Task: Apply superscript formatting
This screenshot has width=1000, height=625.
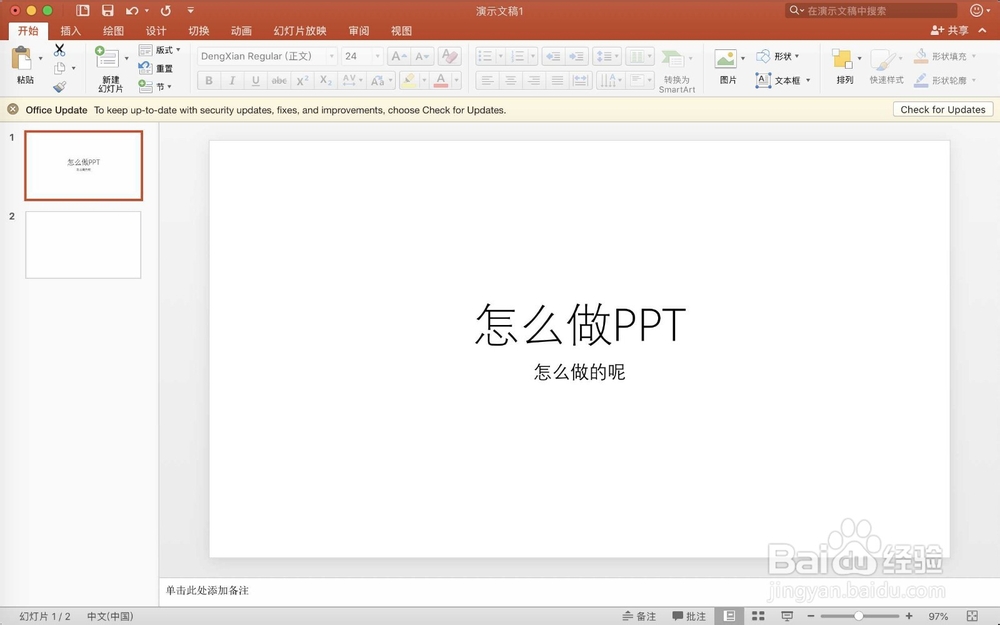Action: point(301,81)
